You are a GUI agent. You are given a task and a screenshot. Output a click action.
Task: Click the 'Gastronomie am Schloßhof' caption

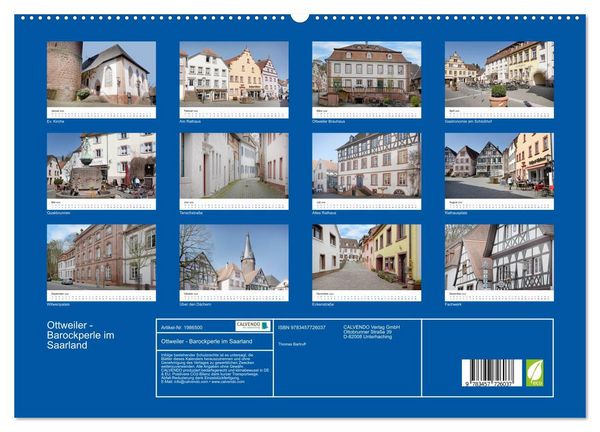click(468, 122)
